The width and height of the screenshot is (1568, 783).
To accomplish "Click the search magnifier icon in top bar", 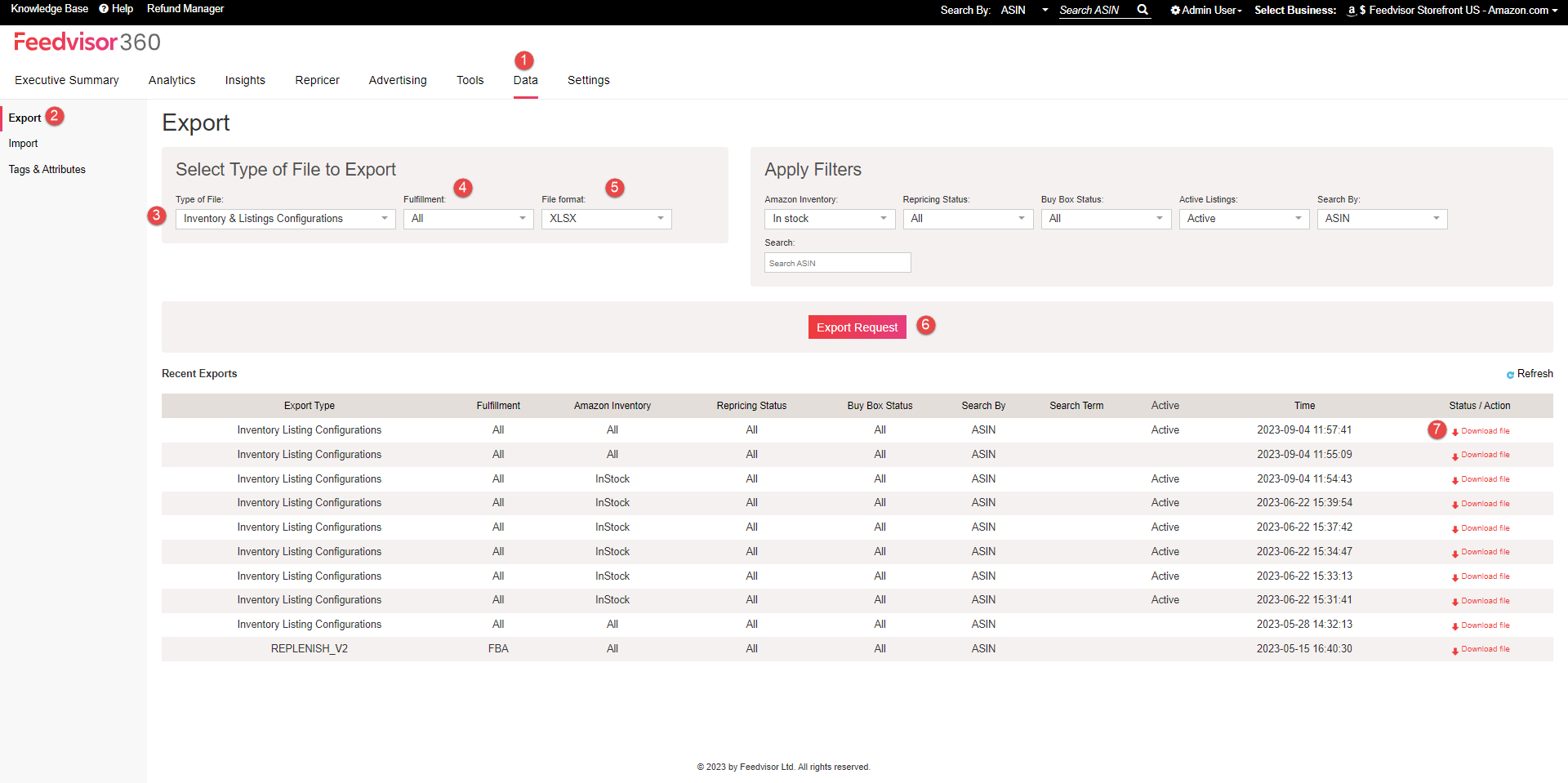I will pos(1143,10).
